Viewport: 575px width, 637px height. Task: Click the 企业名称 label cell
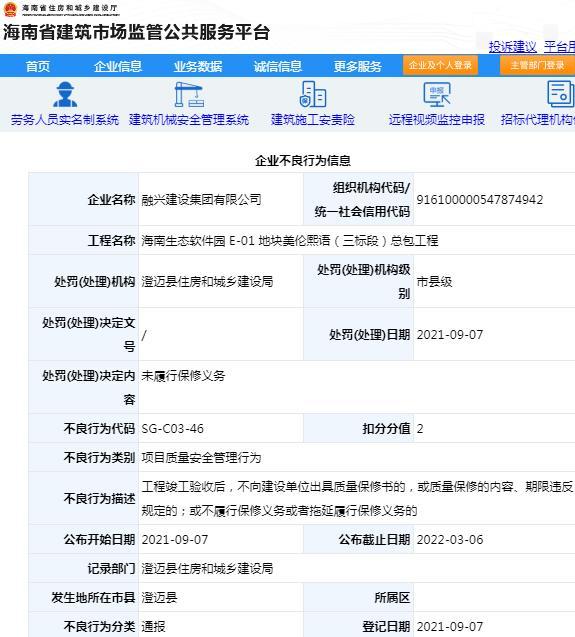84,199
